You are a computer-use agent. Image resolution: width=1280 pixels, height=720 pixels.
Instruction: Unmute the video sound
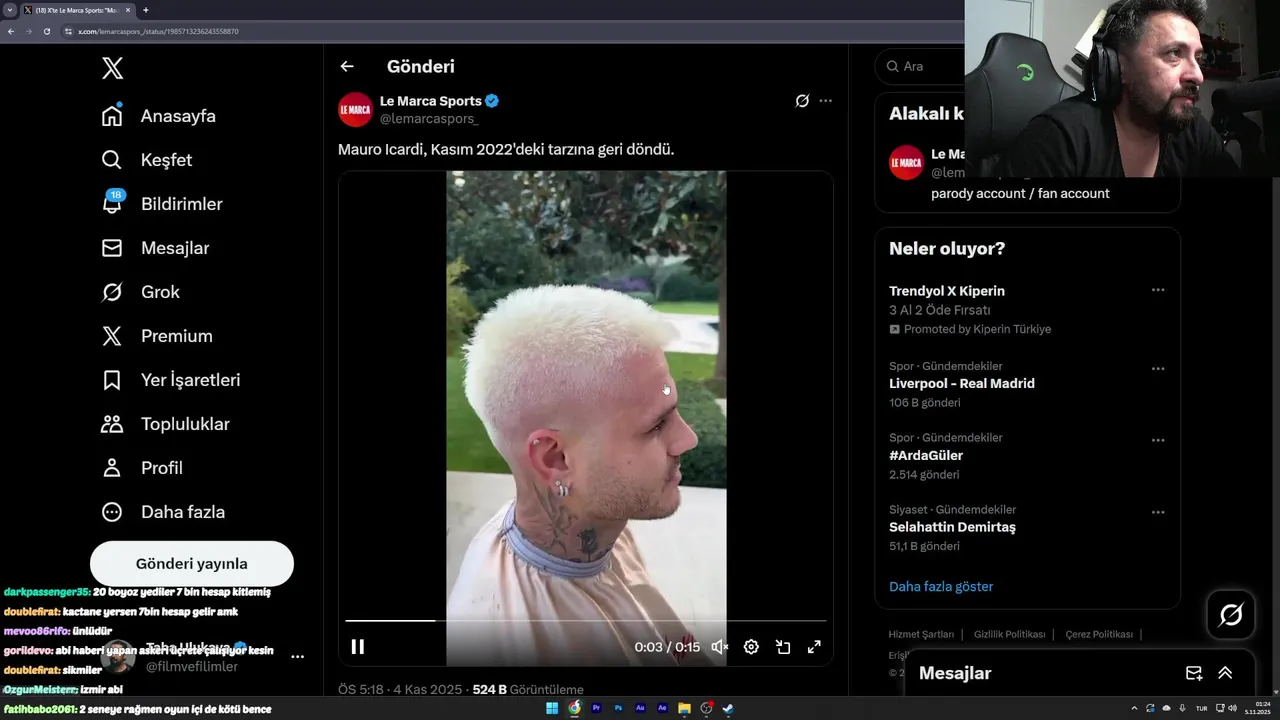coord(719,647)
